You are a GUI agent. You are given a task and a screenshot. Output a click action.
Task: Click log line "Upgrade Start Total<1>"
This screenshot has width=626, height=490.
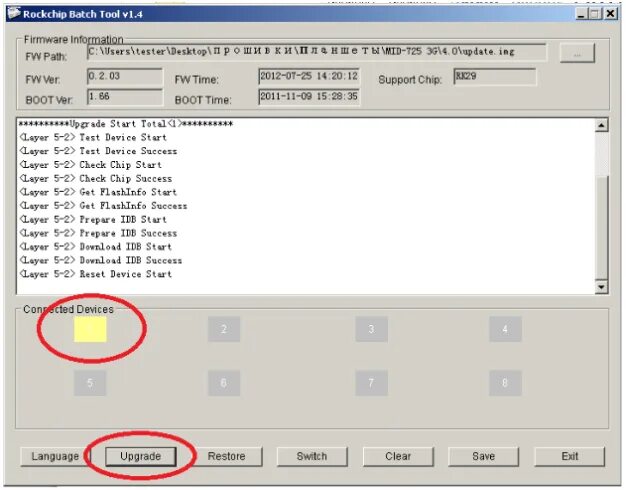click(125, 124)
